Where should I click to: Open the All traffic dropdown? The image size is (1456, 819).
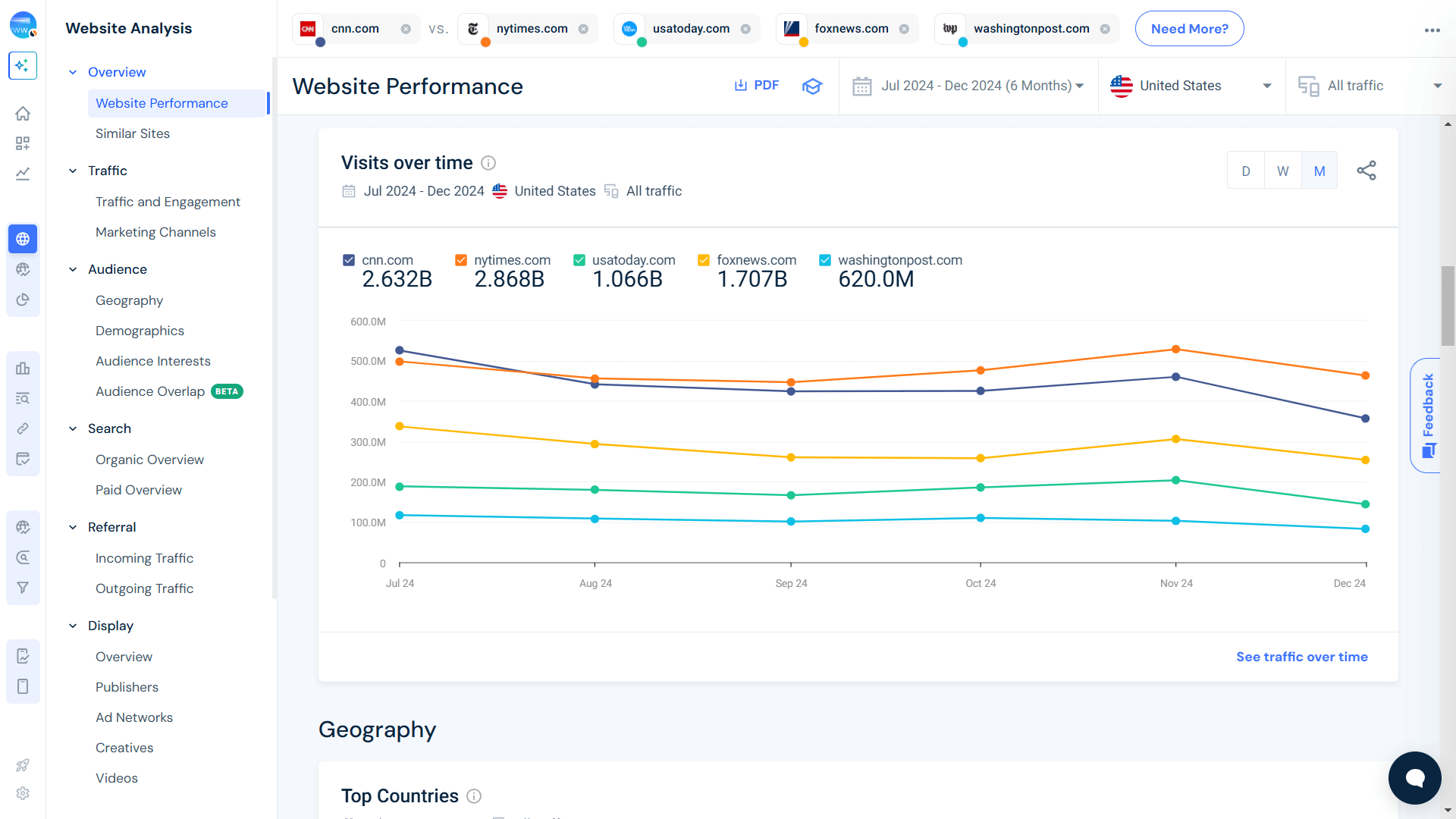[1371, 86]
